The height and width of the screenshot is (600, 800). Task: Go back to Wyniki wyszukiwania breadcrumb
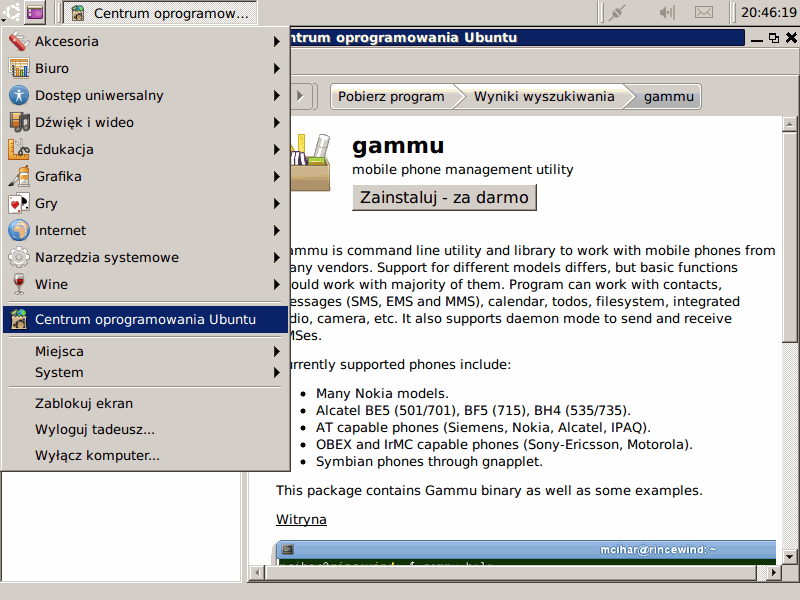pyautogui.click(x=543, y=97)
